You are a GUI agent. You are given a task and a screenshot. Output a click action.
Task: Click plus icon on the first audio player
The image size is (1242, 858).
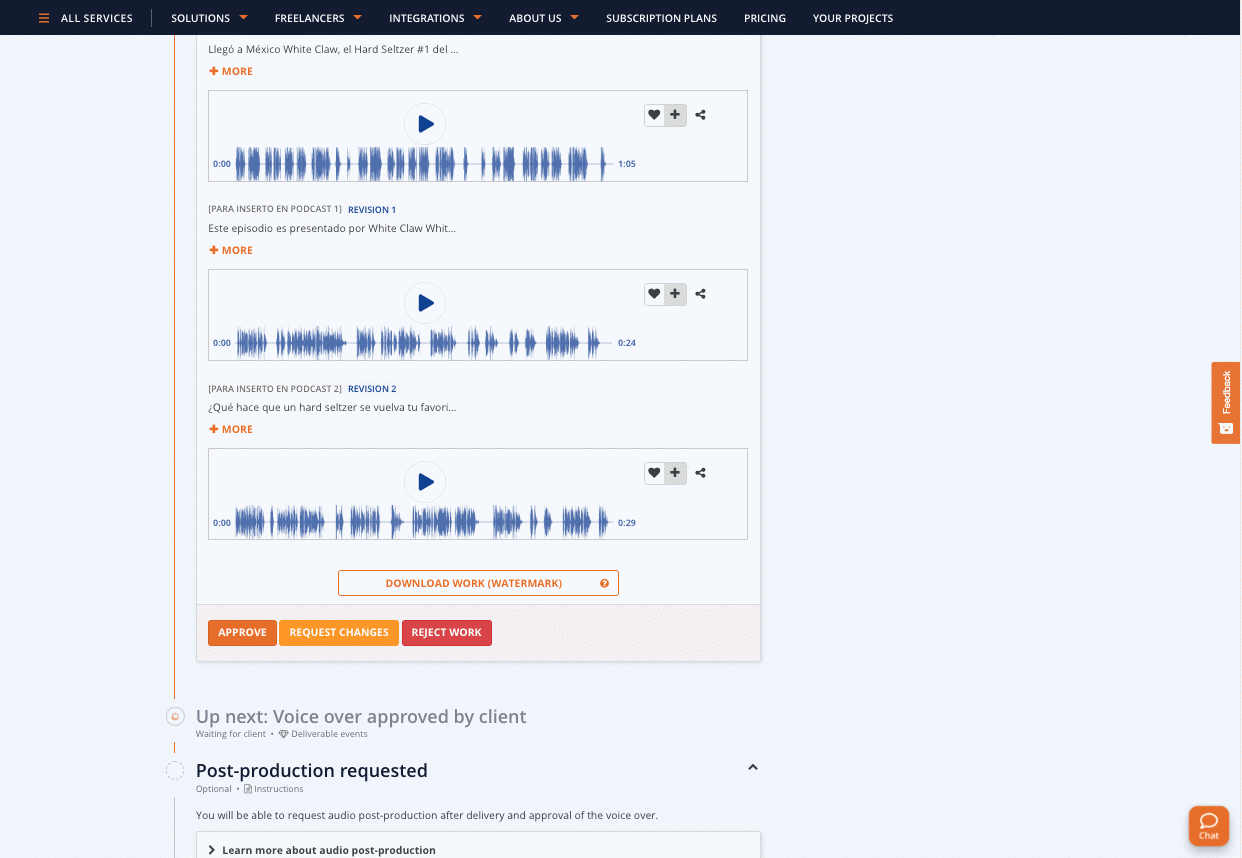coord(676,115)
